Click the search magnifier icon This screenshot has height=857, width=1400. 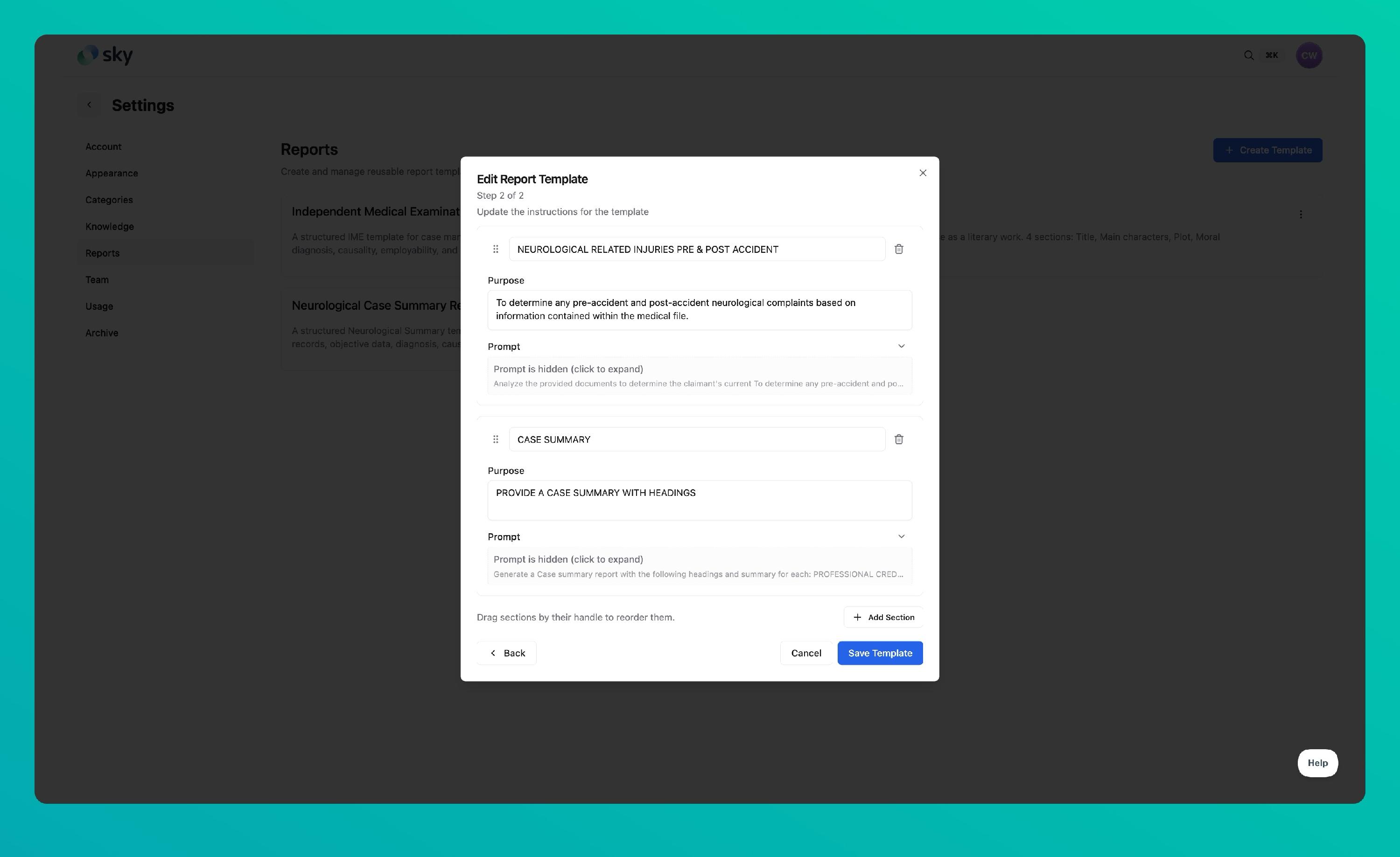pyautogui.click(x=1248, y=56)
